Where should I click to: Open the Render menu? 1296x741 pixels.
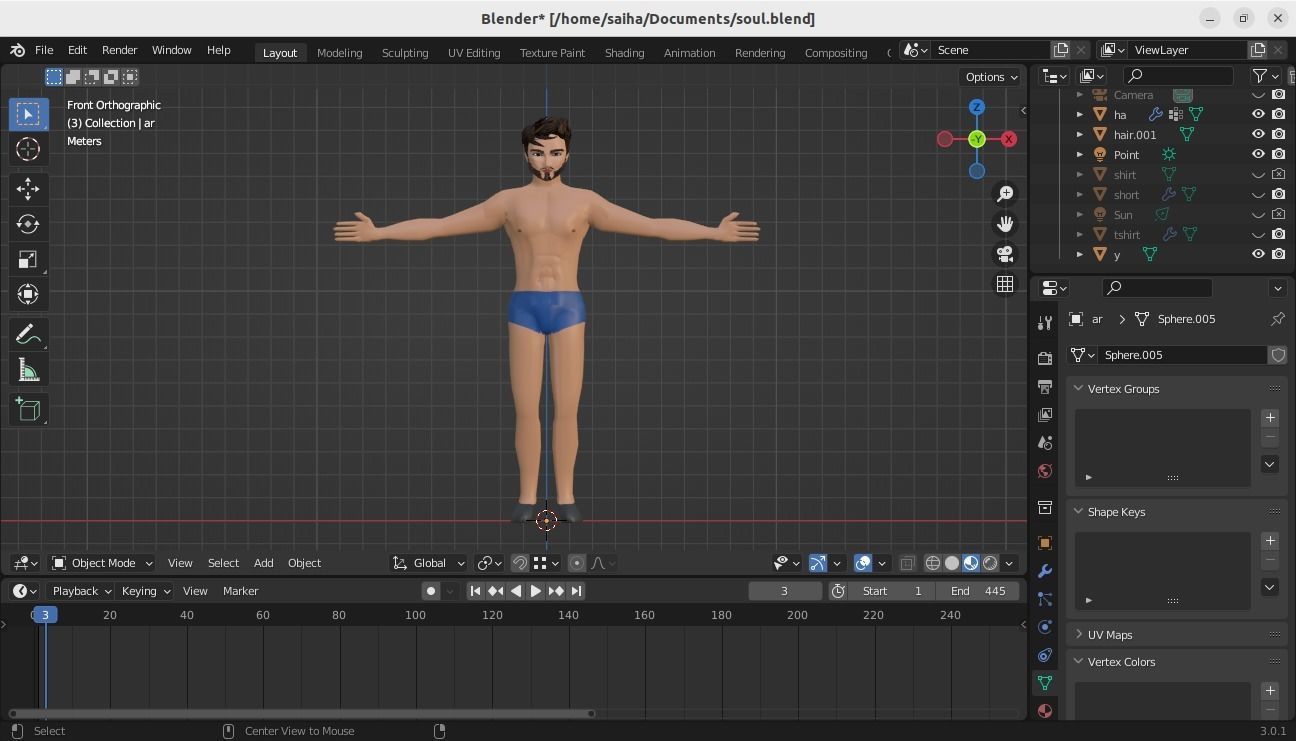pyautogui.click(x=119, y=50)
